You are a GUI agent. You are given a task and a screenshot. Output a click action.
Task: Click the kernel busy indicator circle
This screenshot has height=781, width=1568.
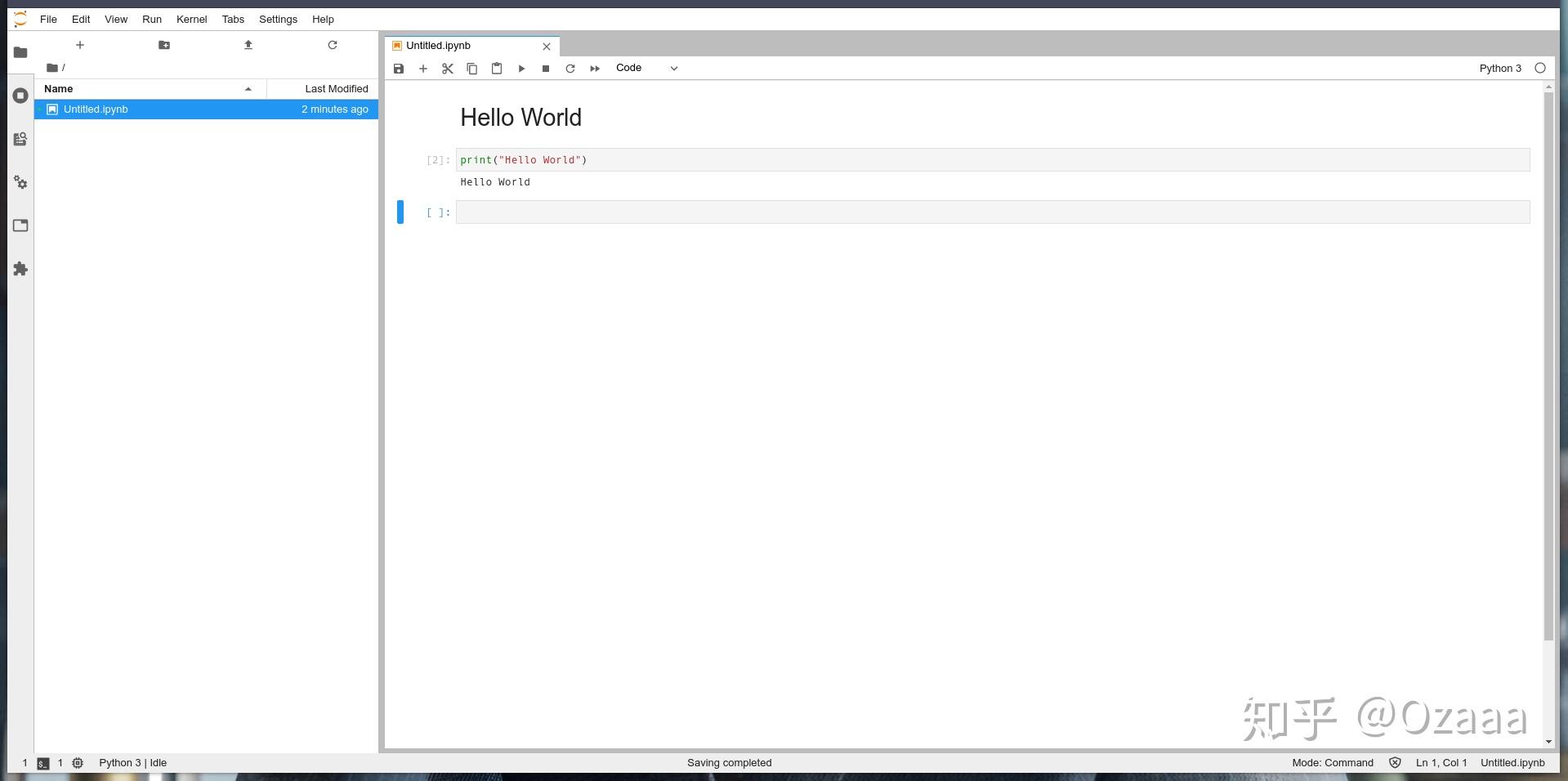click(x=1540, y=69)
